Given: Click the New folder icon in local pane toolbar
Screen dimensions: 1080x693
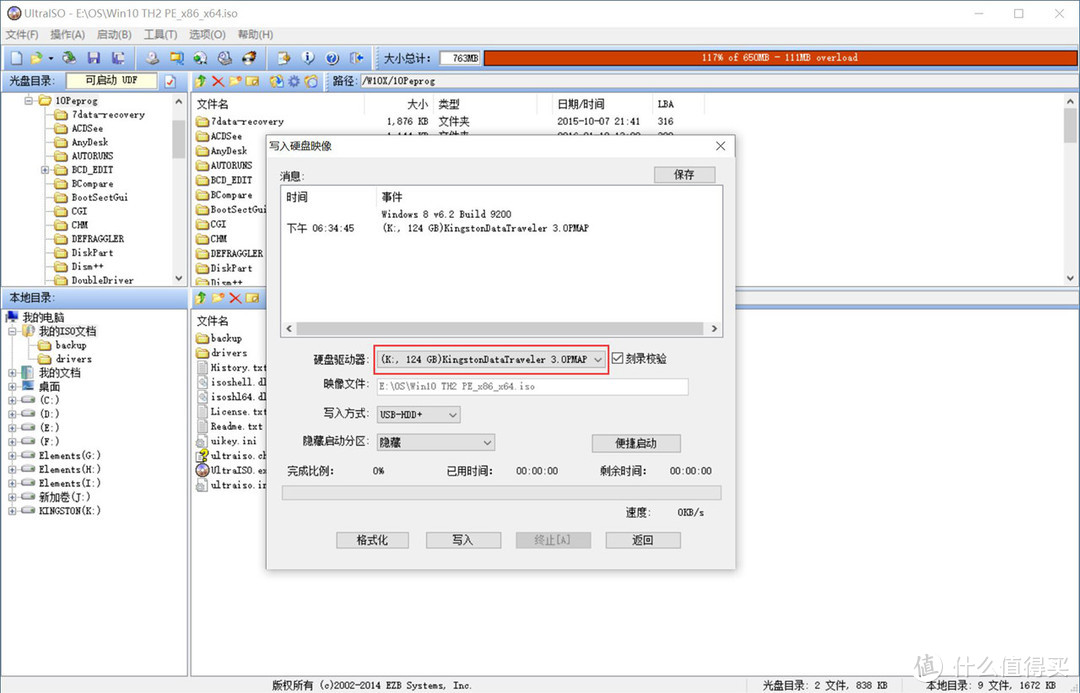Looking at the screenshot, I should click(x=218, y=298).
